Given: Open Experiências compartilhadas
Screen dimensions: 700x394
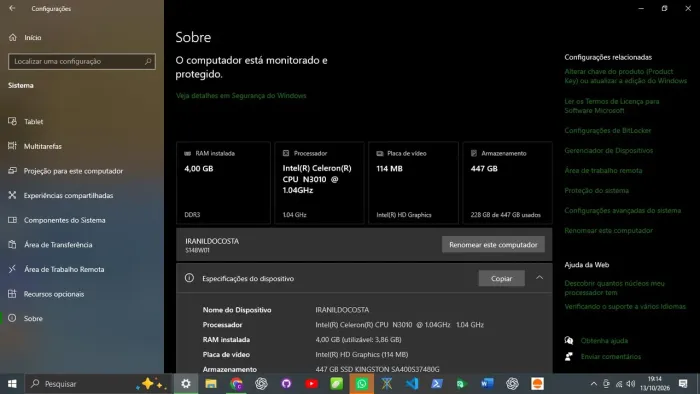Looking at the screenshot, I should point(68,195).
